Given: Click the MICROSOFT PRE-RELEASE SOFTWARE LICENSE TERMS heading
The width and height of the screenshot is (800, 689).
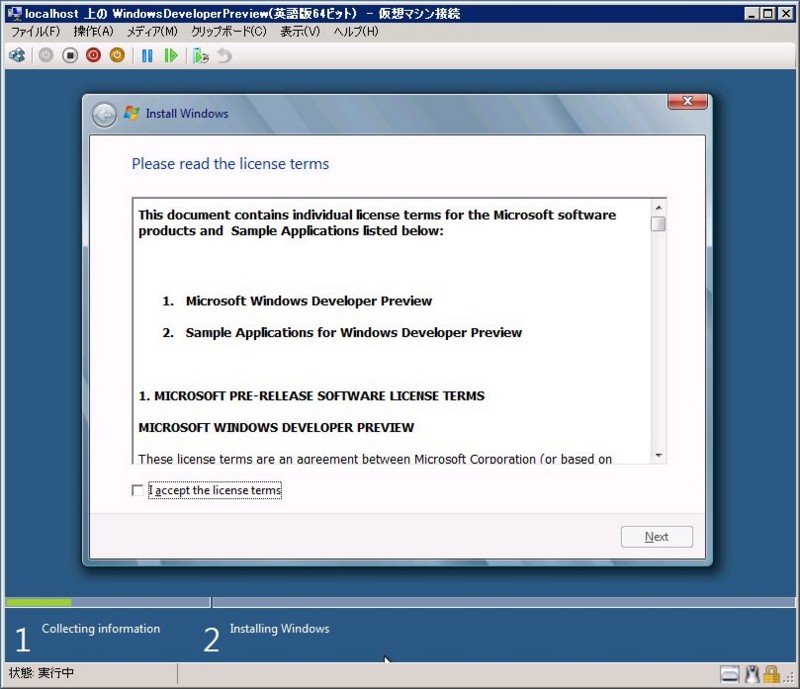Looking at the screenshot, I should point(311,396).
